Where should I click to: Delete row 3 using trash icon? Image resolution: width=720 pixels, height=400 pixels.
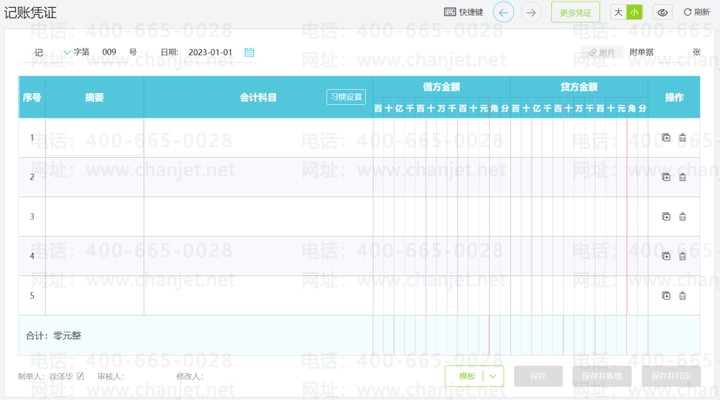point(682,216)
